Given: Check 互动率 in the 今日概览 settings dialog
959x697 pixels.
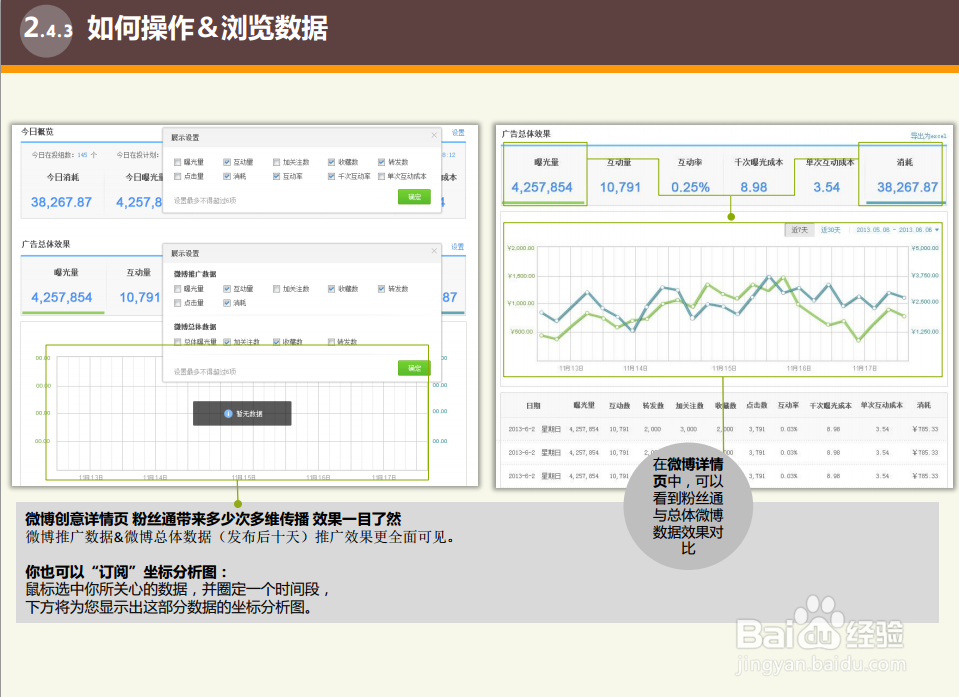Looking at the screenshot, I should [276, 176].
